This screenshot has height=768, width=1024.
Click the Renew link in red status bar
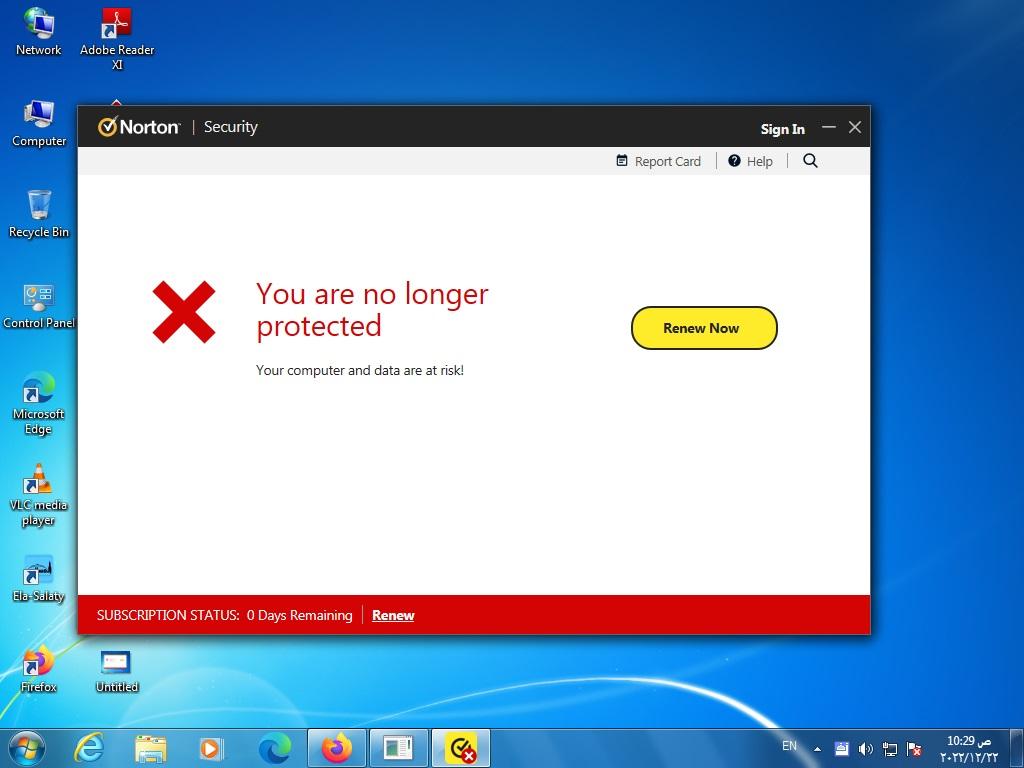tap(393, 615)
